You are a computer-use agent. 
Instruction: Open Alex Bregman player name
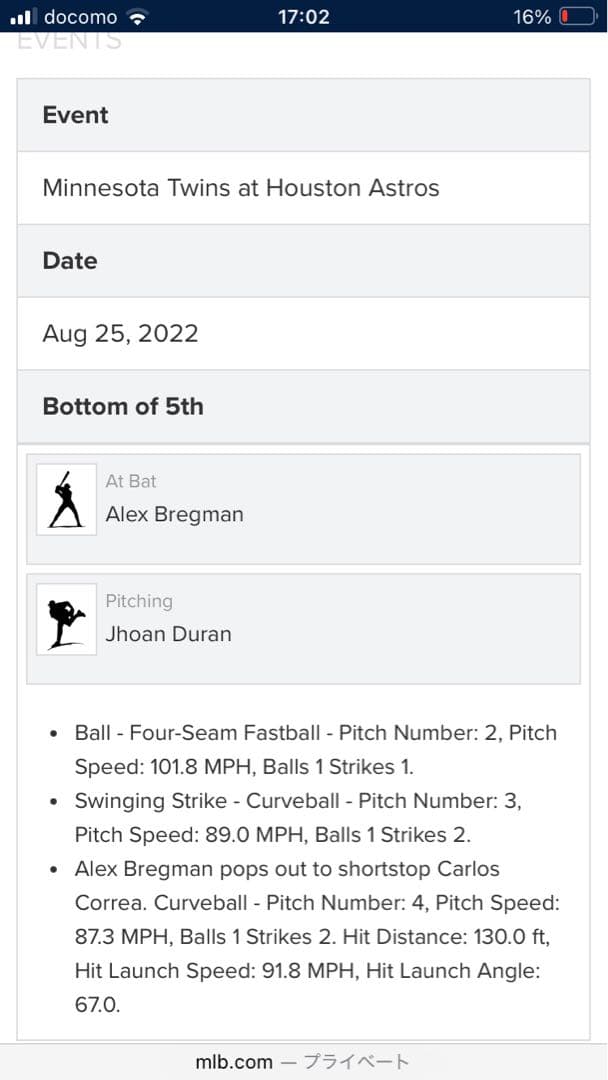click(x=175, y=515)
